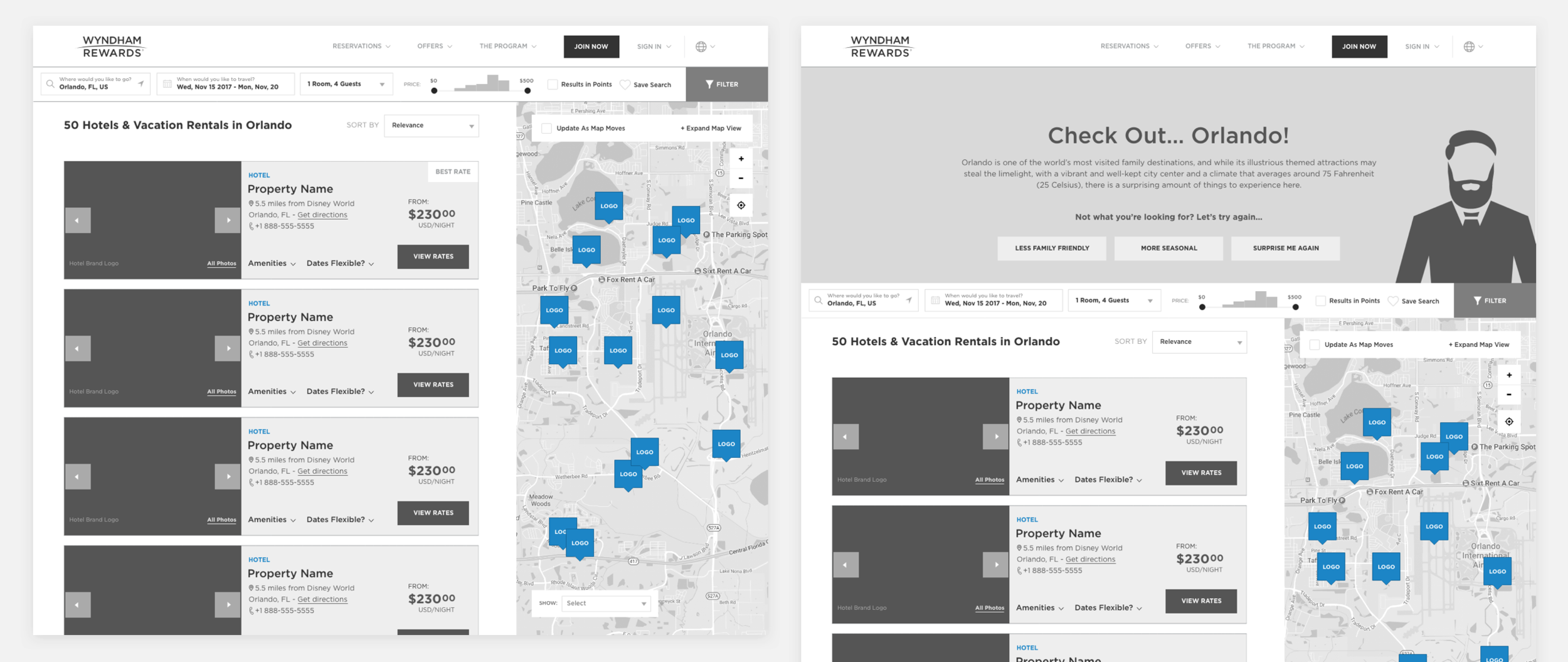Click Expand Map View on left map
Screen dimensions: 1568x662
(x=711, y=128)
